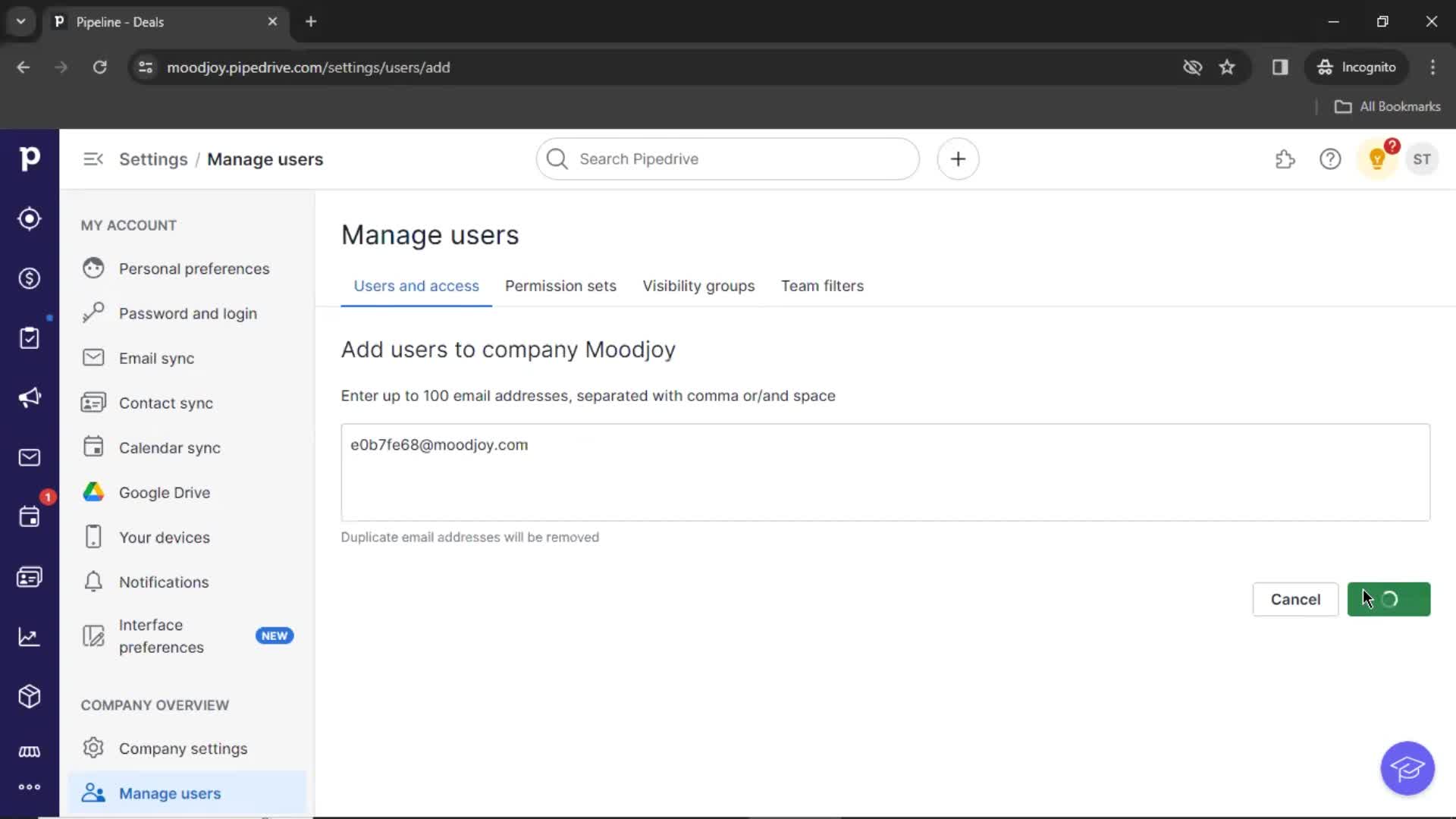
Task: Expand the sidebar navigation menu
Action: [x=92, y=159]
